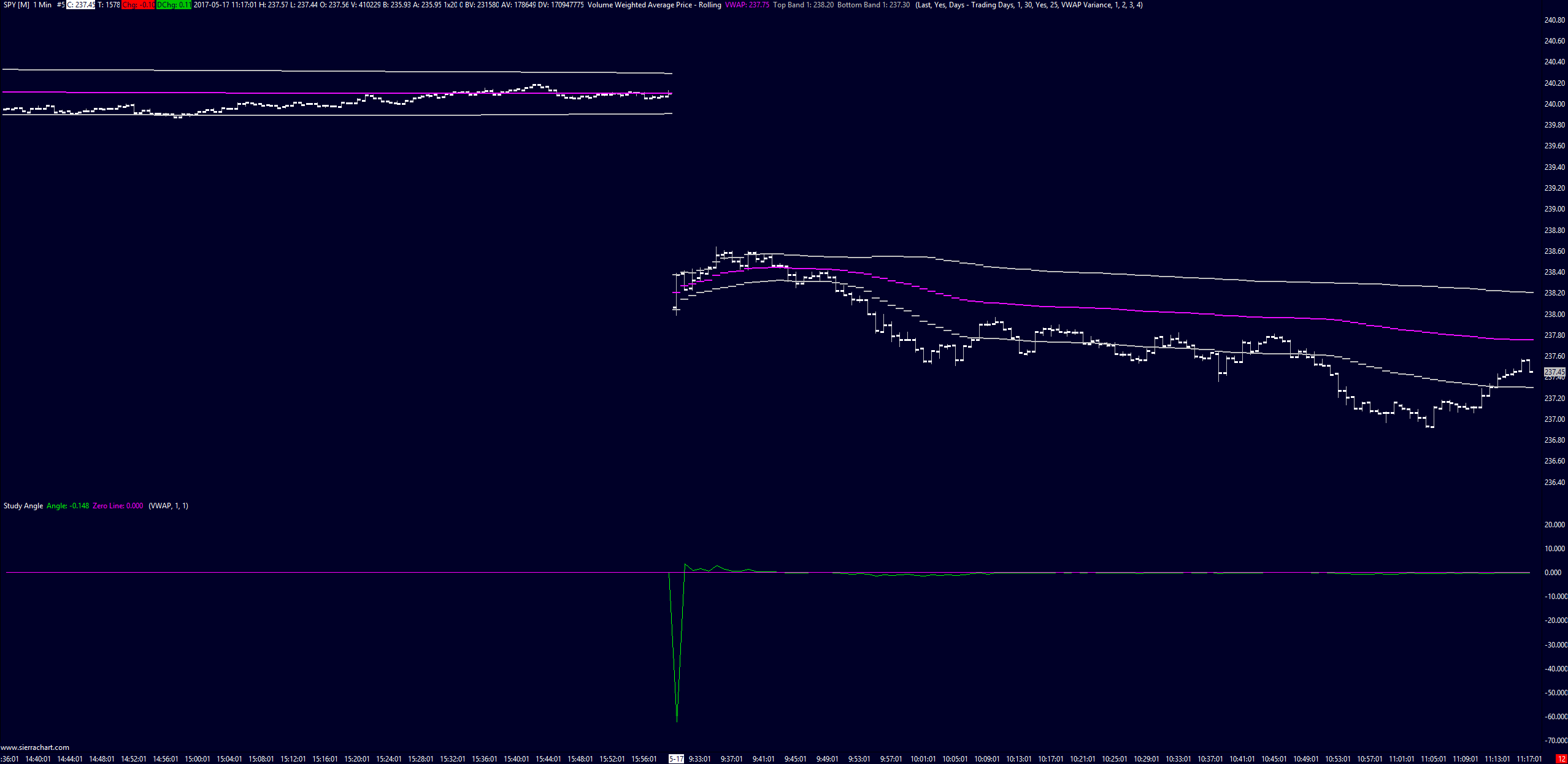The height and width of the screenshot is (764, 1568).
Task: Click the 5-17 date marker on time axis
Action: (x=676, y=759)
